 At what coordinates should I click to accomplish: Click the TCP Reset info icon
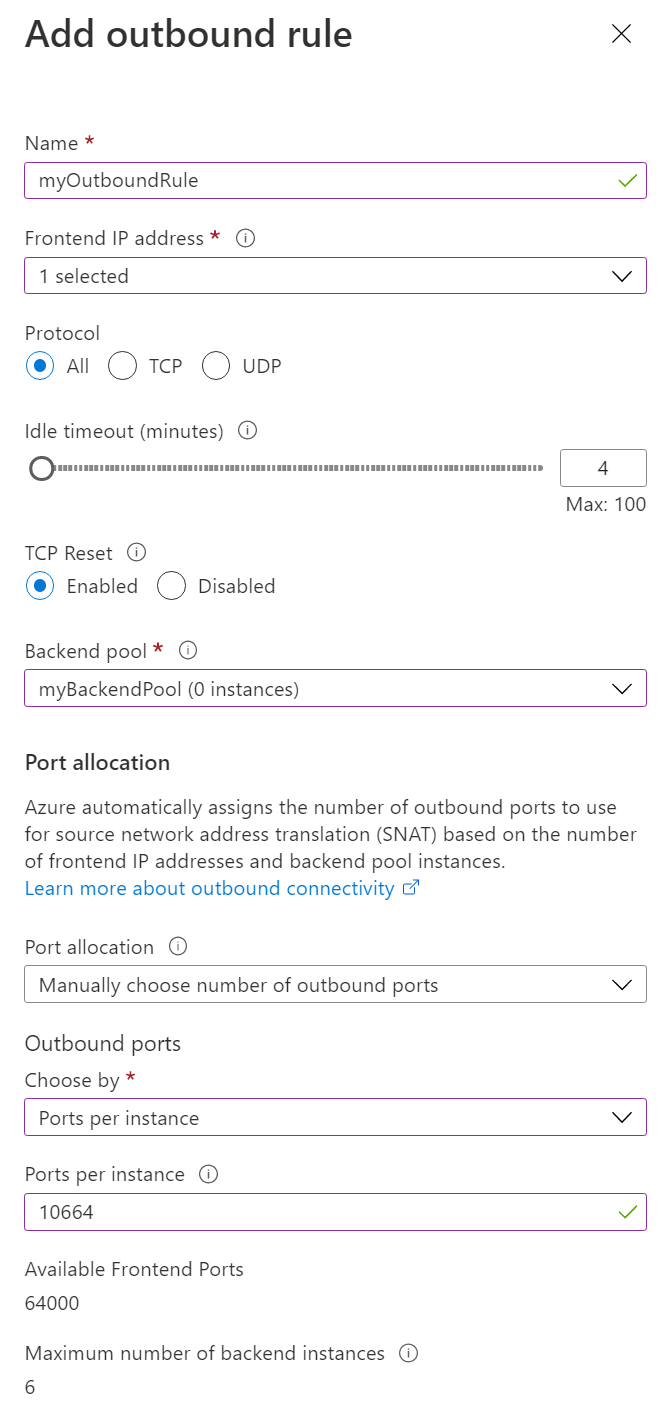click(x=138, y=552)
